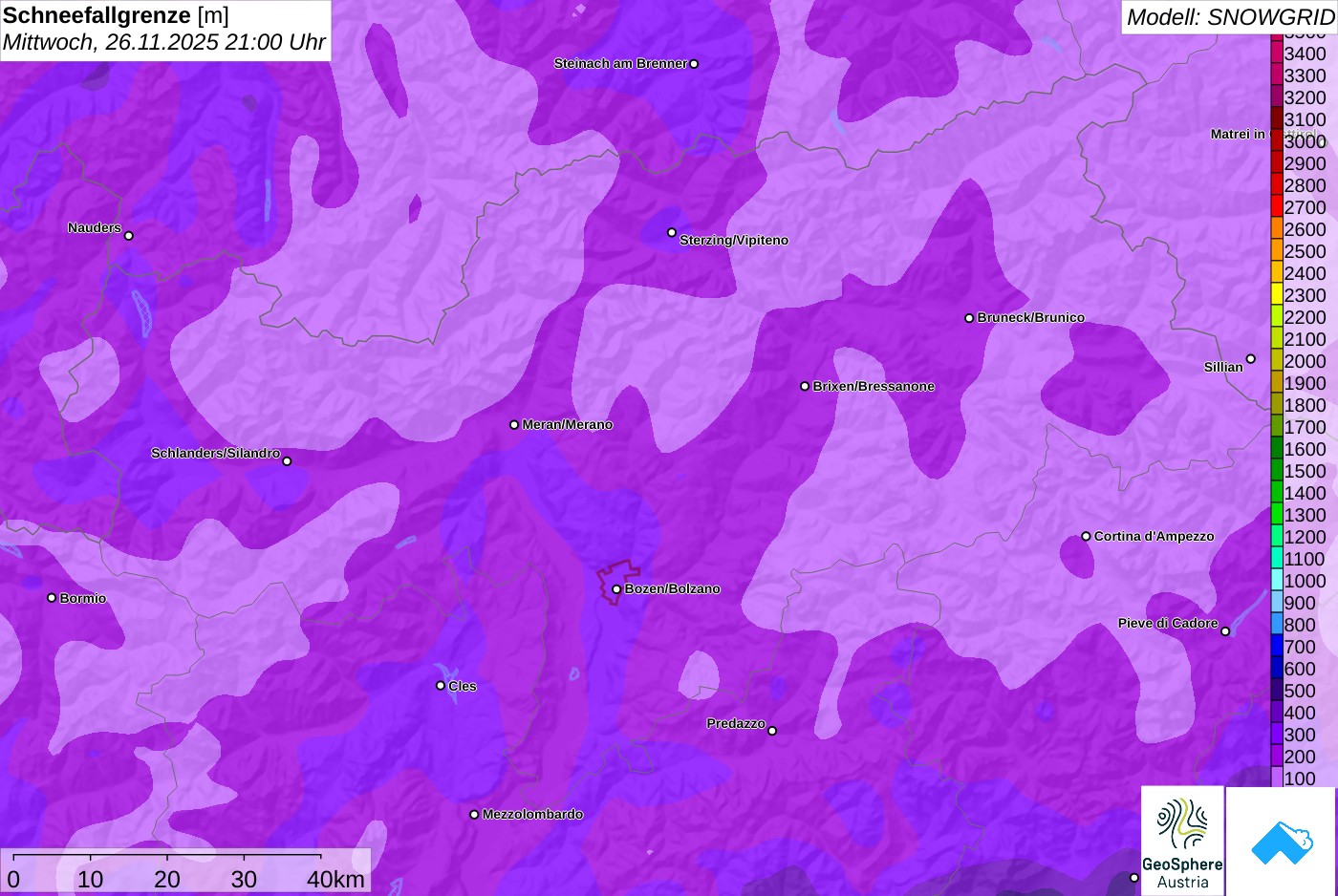The image size is (1338, 896).
Task: Select the 800 m legend color swatch
Action: coord(1277,624)
